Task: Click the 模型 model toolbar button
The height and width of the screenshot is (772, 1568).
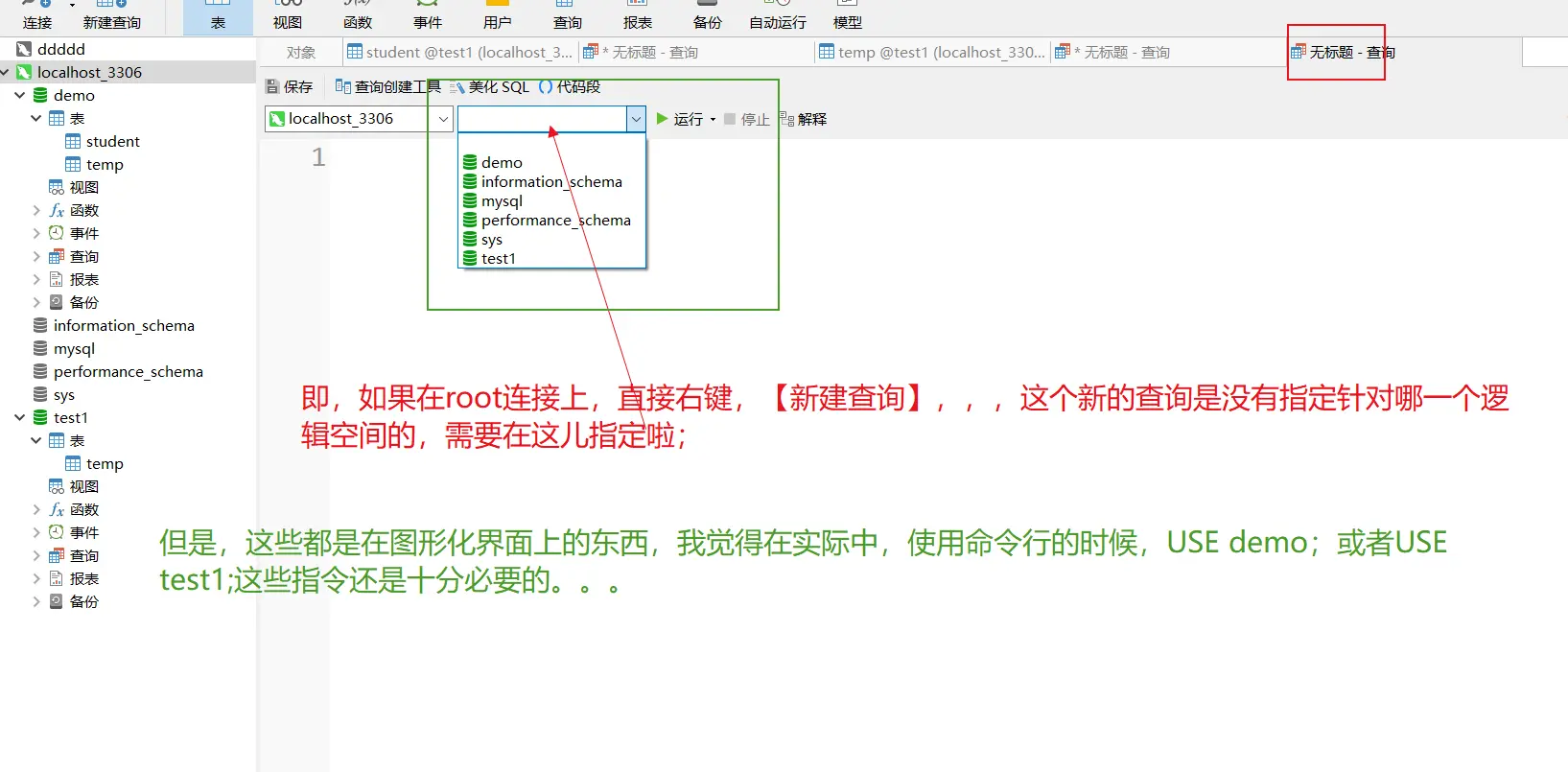Action: tap(848, 16)
